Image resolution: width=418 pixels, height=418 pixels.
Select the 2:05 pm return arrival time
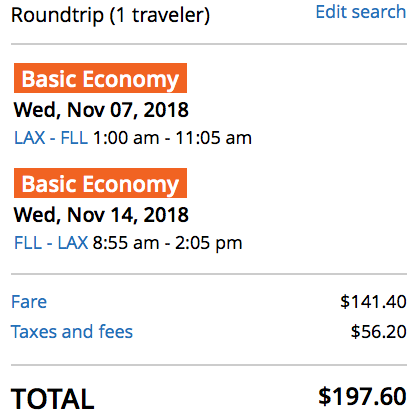tap(209, 243)
